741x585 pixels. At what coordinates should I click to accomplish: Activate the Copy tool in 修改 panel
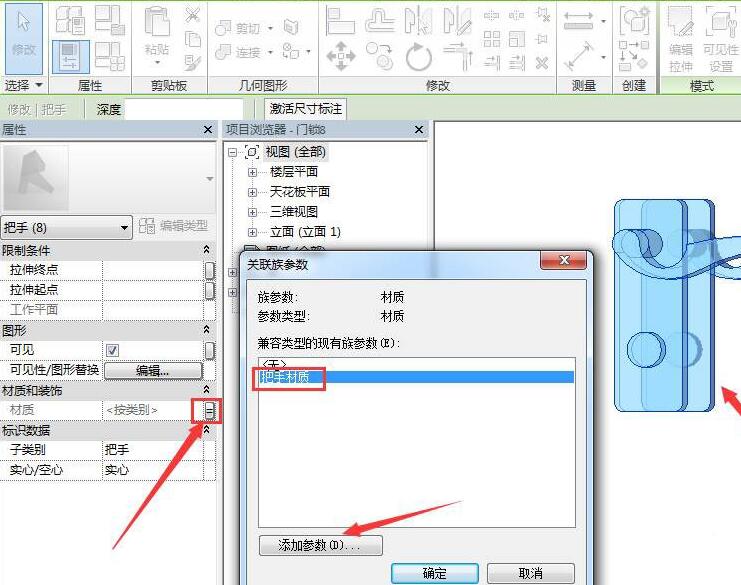[x=379, y=56]
